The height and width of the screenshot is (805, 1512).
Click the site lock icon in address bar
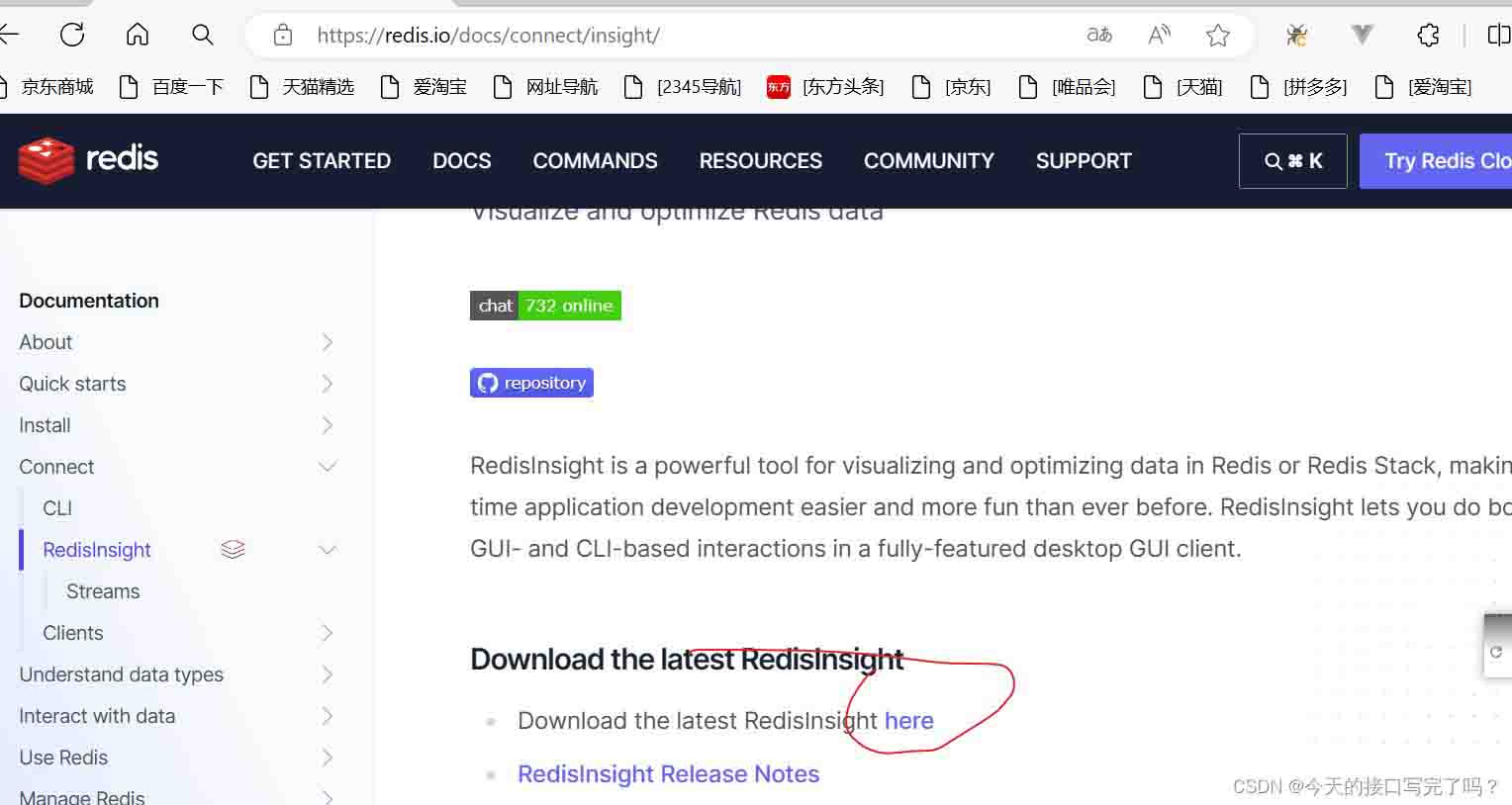(x=283, y=36)
